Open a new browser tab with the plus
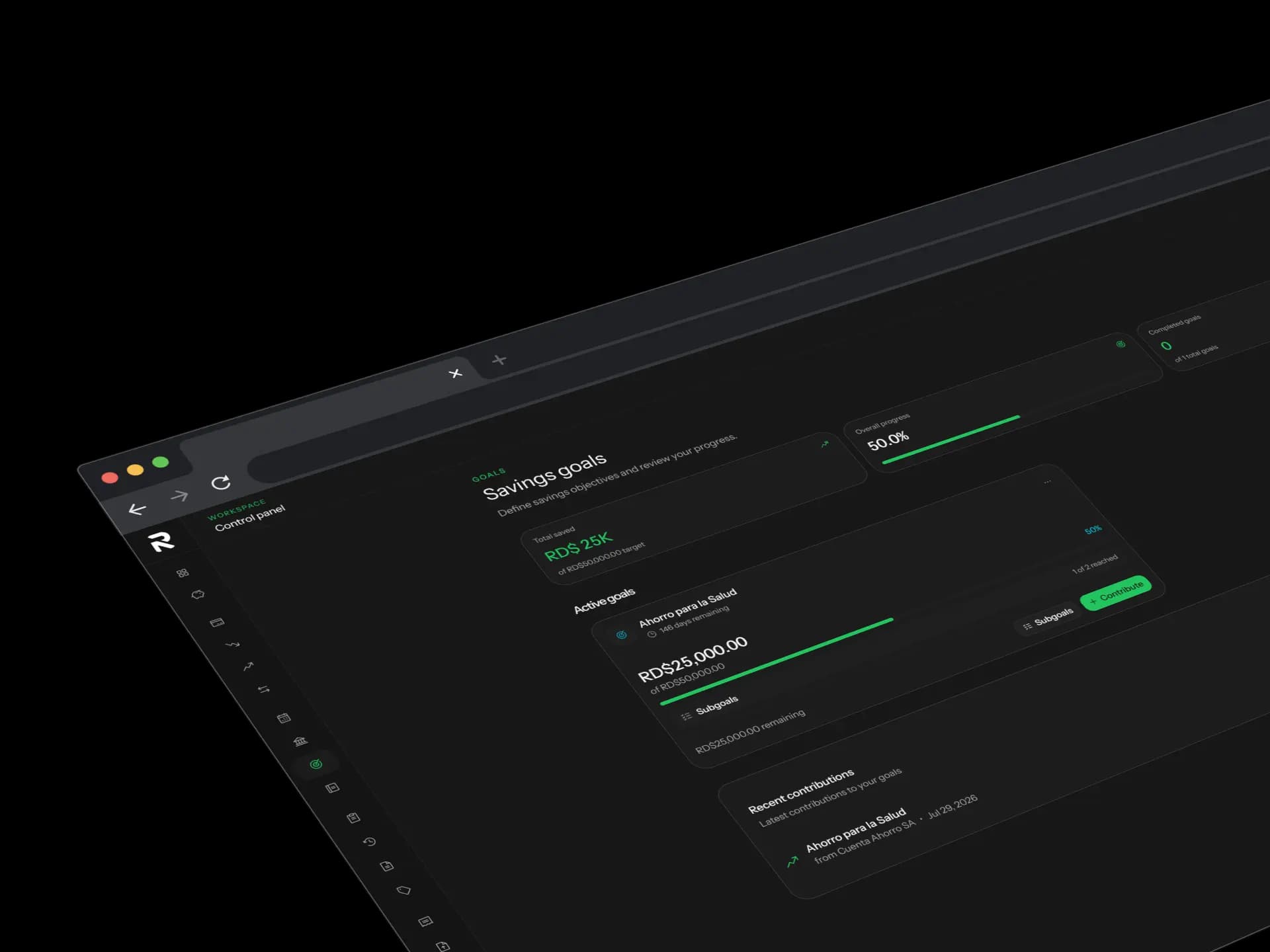 (x=499, y=360)
